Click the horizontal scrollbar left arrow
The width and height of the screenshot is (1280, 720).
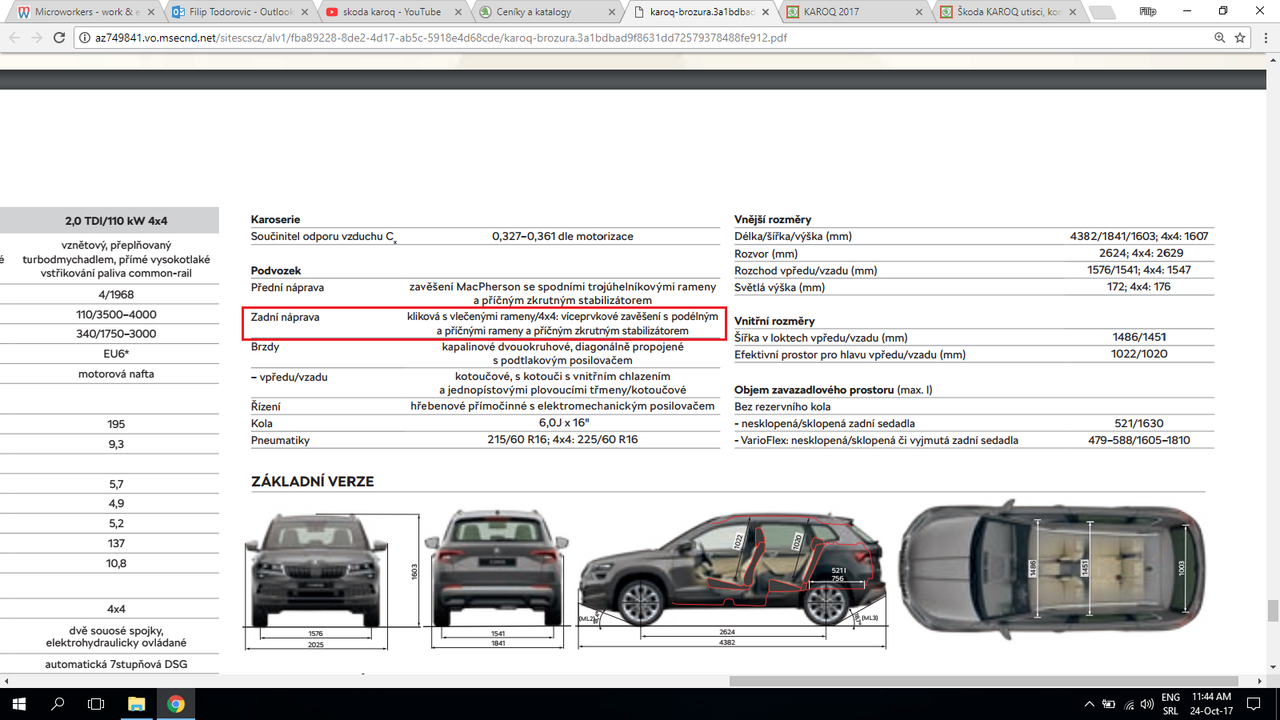[6, 681]
